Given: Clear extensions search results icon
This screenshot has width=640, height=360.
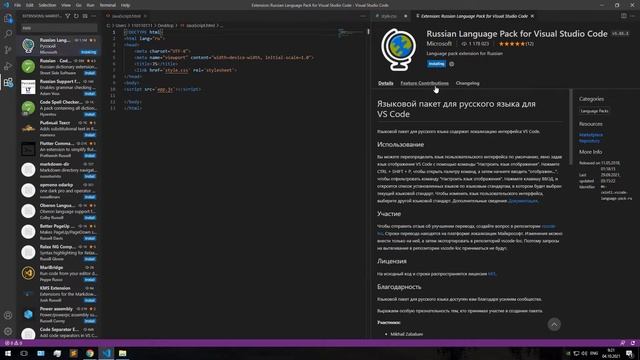Looking at the screenshot, I should (85, 16).
